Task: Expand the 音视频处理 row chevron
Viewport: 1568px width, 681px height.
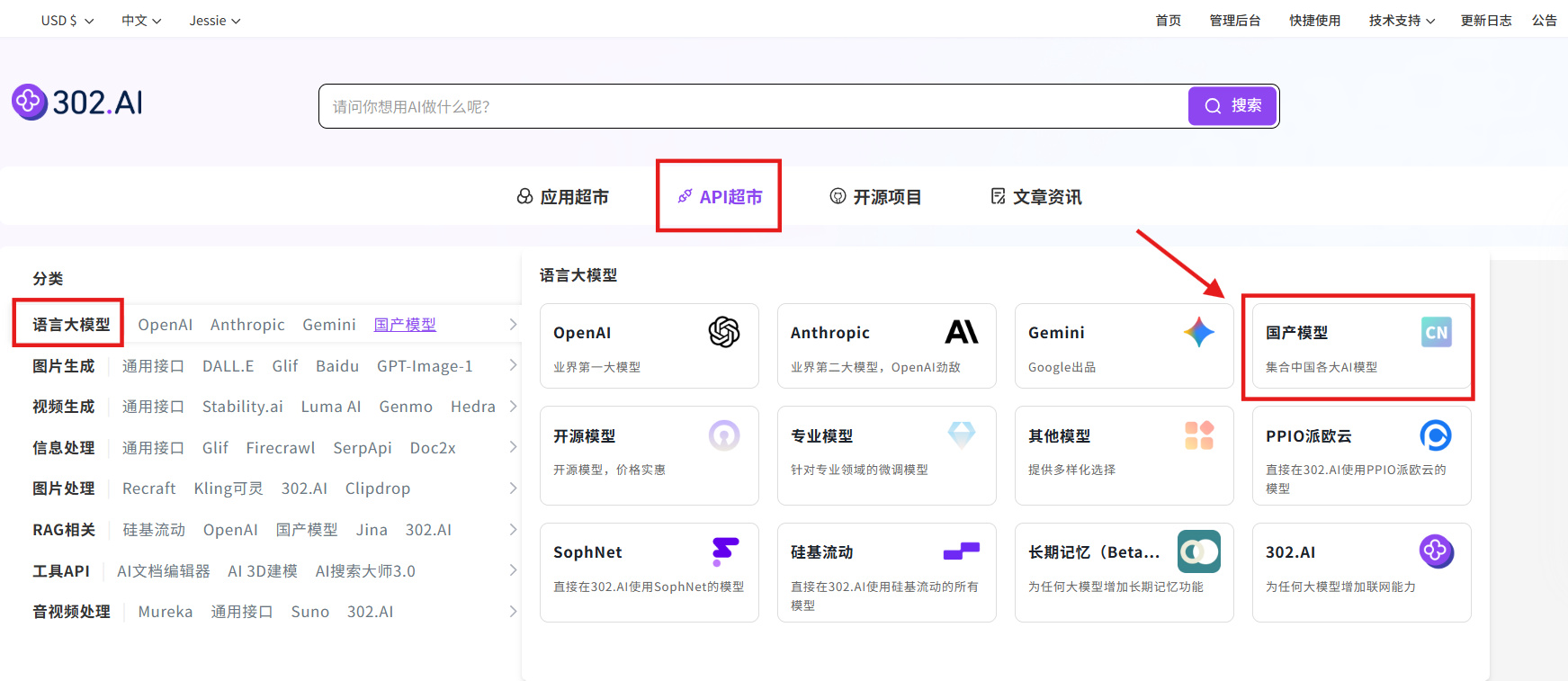Action: coord(513,612)
